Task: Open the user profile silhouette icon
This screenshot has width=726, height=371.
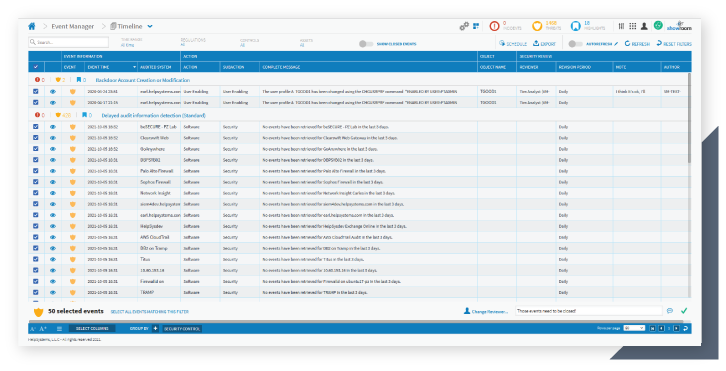Action: [x=644, y=26]
